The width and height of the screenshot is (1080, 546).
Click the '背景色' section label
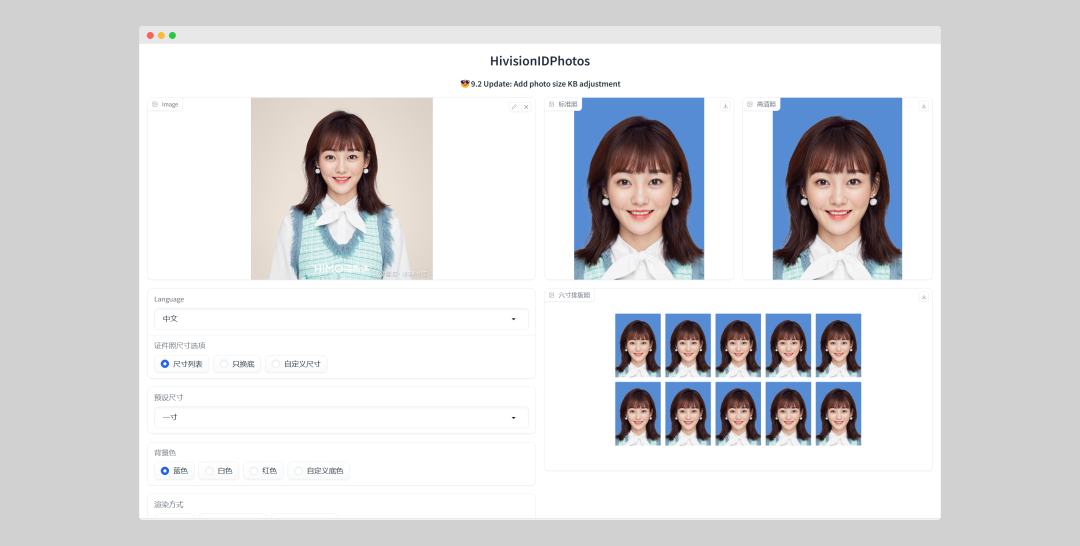(165, 453)
